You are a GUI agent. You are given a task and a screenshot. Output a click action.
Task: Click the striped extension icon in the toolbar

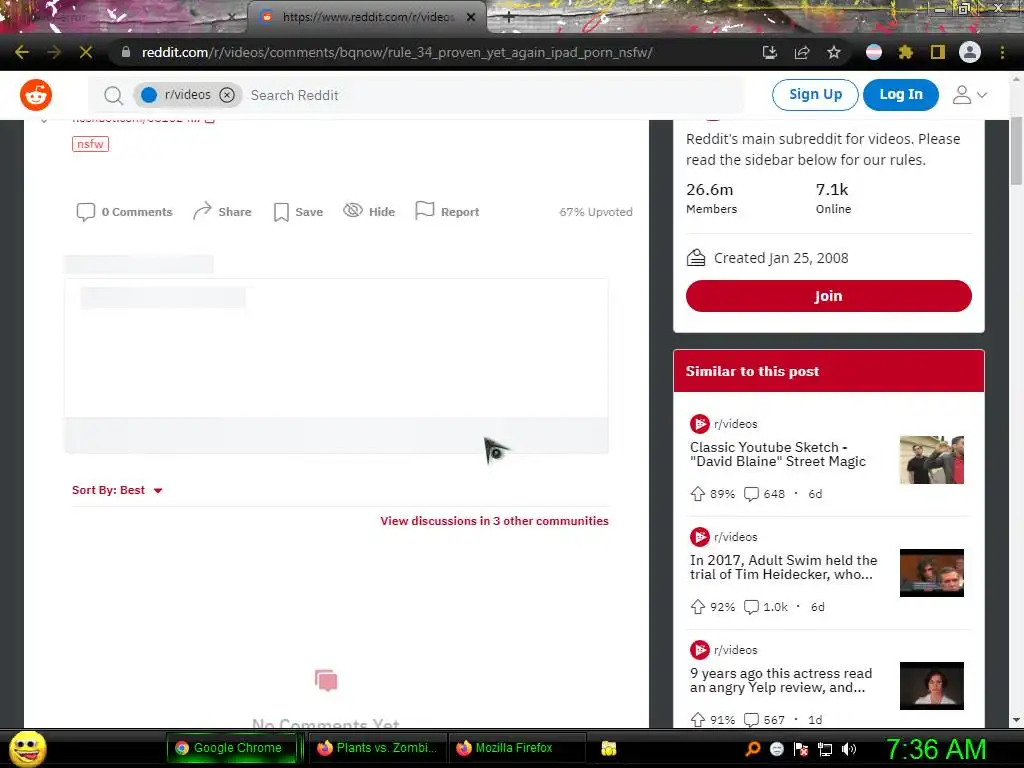point(874,52)
